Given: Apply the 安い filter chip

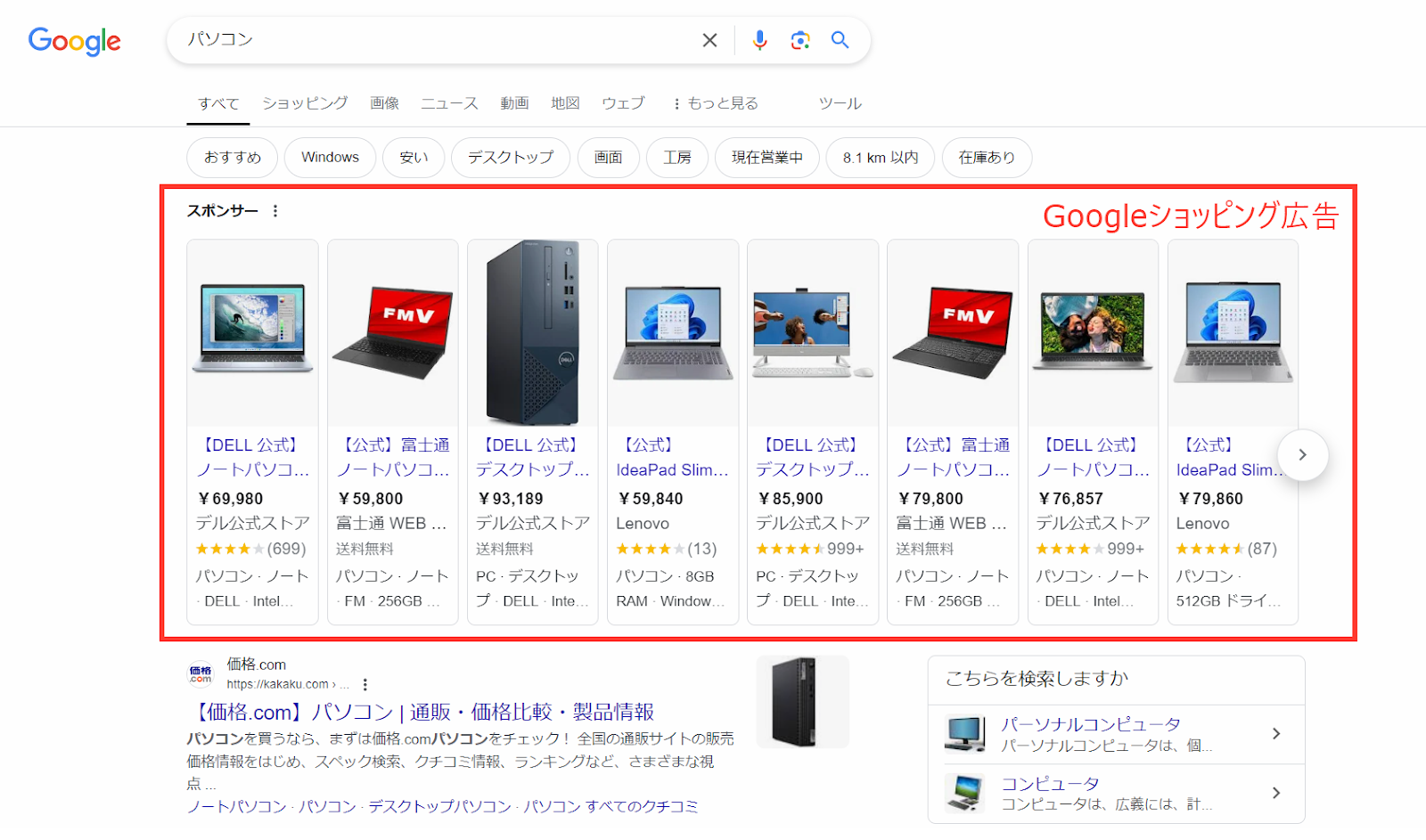Looking at the screenshot, I should point(414,158).
